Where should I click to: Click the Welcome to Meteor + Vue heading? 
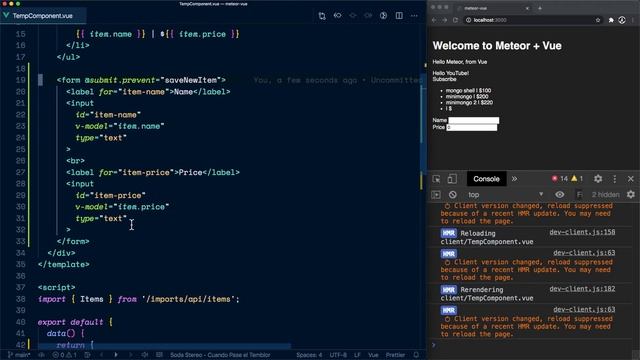tap(497, 46)
